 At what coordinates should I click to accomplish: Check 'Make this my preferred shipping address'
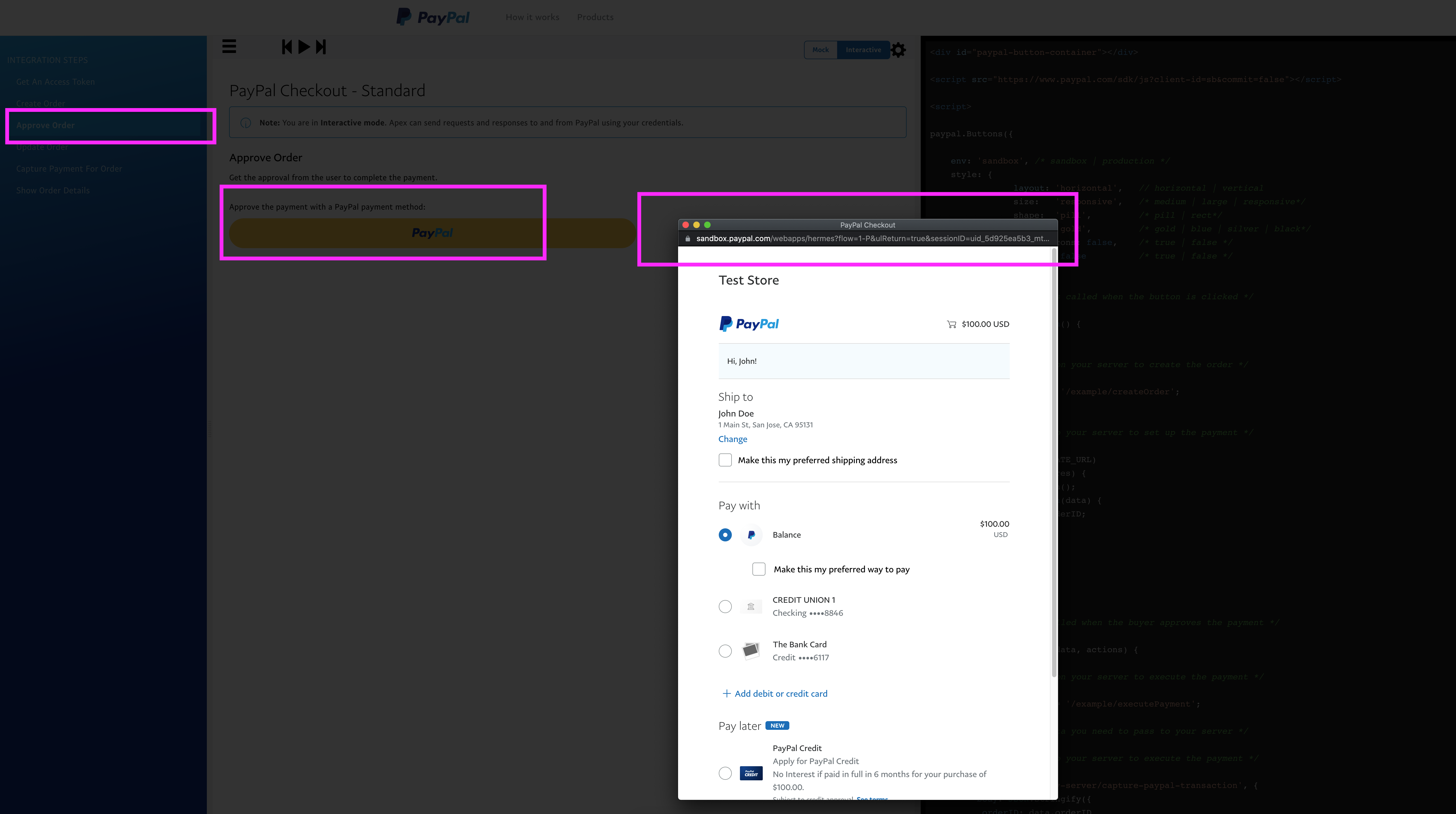pyautogui.click(x=725, y=460)
